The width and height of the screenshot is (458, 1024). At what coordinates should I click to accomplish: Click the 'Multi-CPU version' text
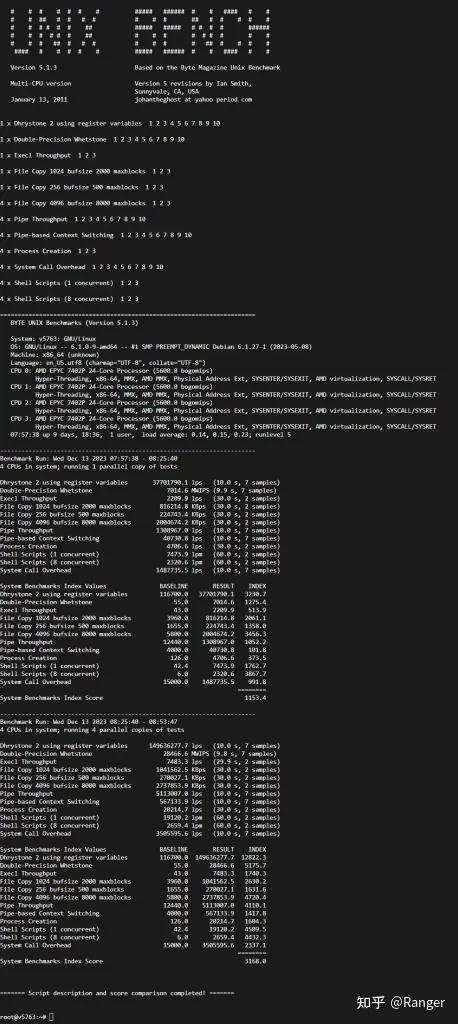click(x=41, y=84)
